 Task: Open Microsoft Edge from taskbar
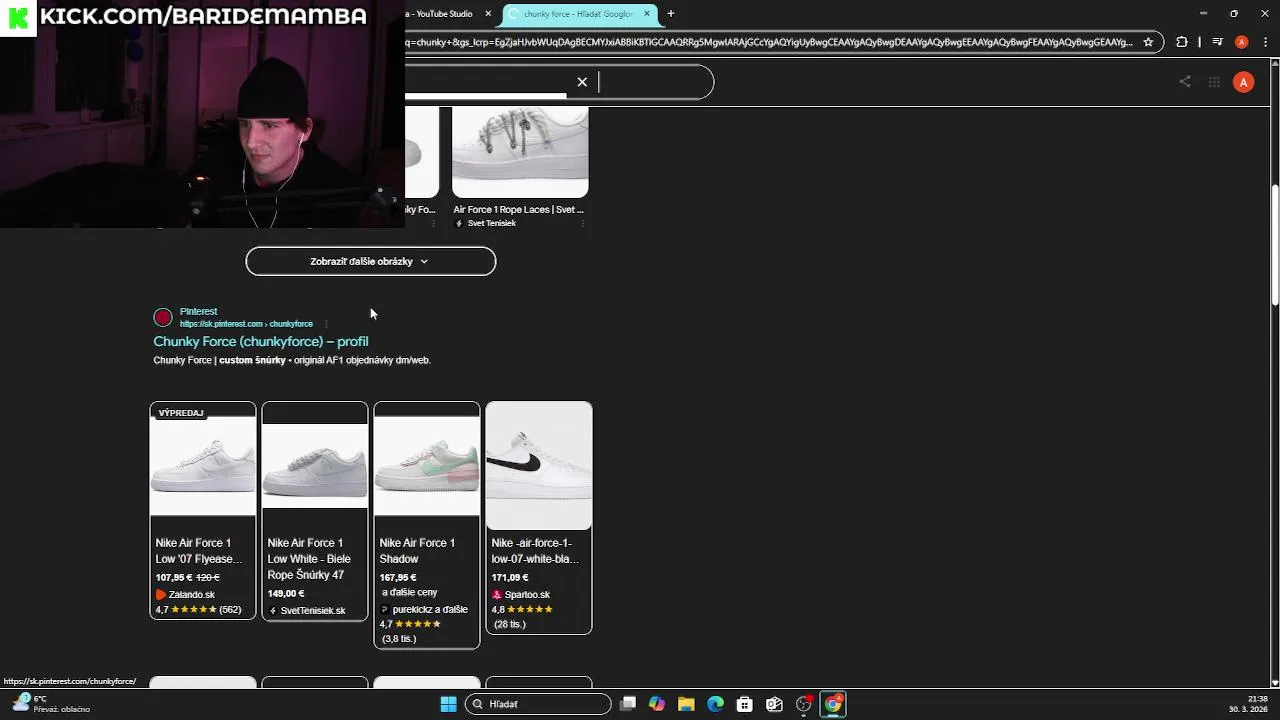click(716, 704)
